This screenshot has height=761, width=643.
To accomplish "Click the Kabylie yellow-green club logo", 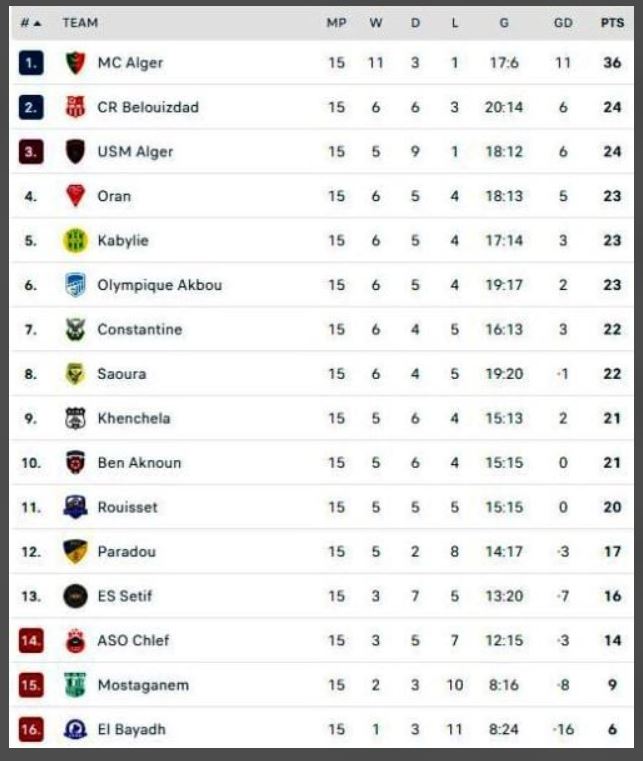I will tap(75, 240).
